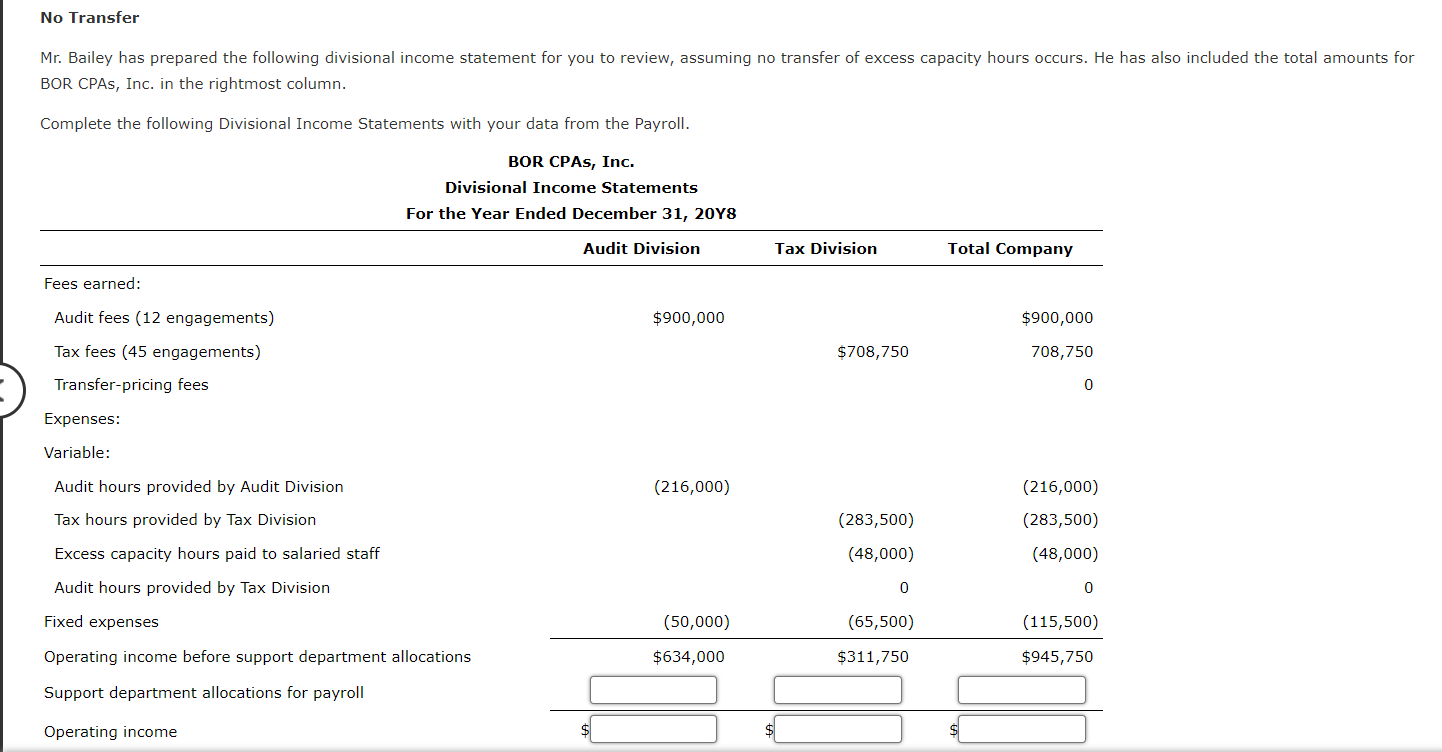Click the Total Company column header

tap(1010, 248)
